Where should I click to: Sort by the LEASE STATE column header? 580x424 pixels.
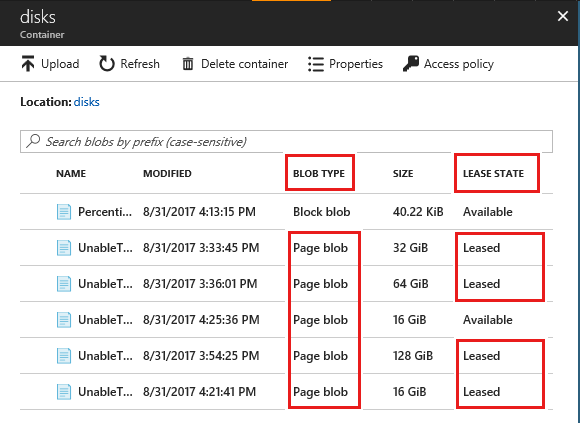(x=493, y=174)
